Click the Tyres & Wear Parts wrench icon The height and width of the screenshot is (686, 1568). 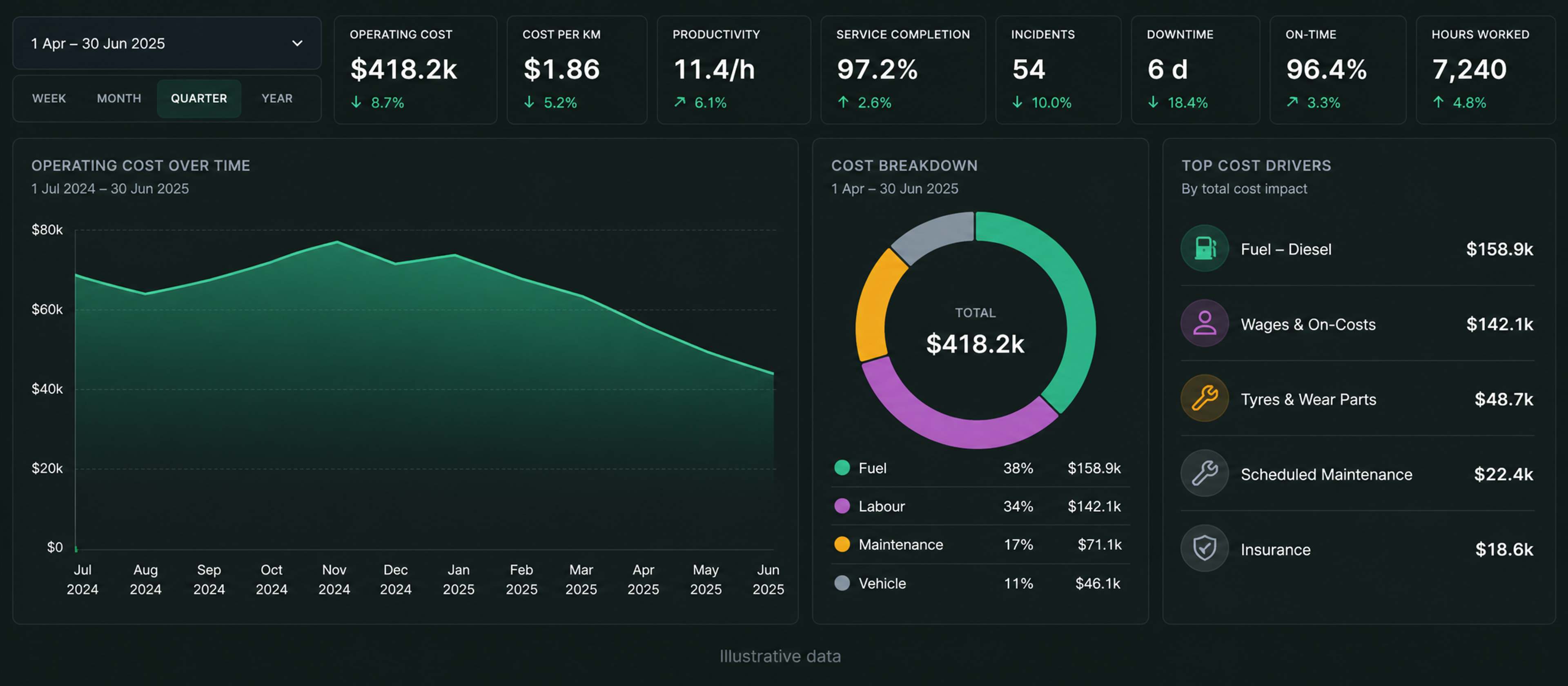pos(1204,398)
